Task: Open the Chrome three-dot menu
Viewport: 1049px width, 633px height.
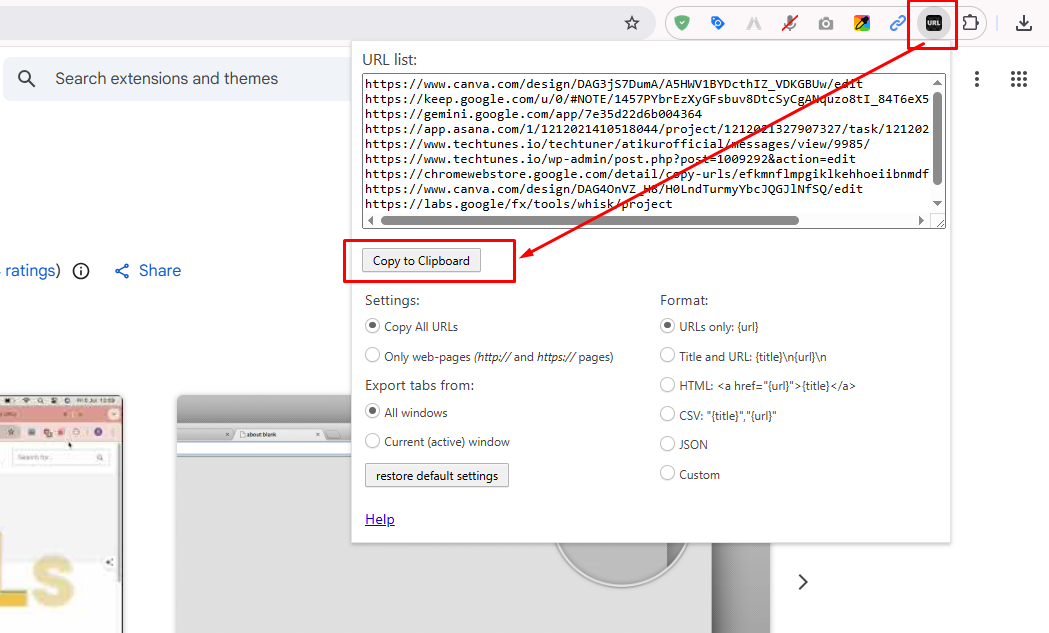Action: [x=977, y=78]
